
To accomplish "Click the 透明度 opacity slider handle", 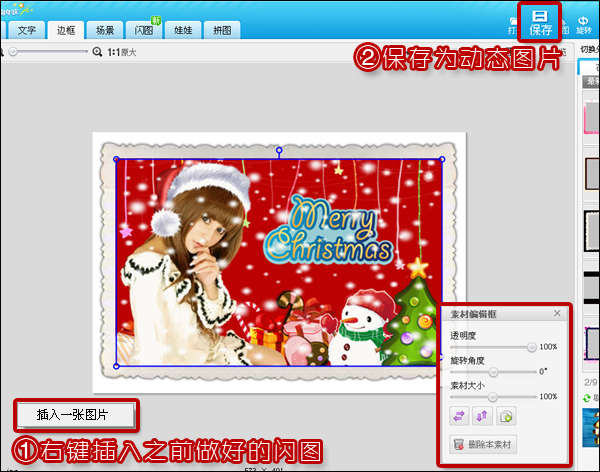I will tap(531, 346).
